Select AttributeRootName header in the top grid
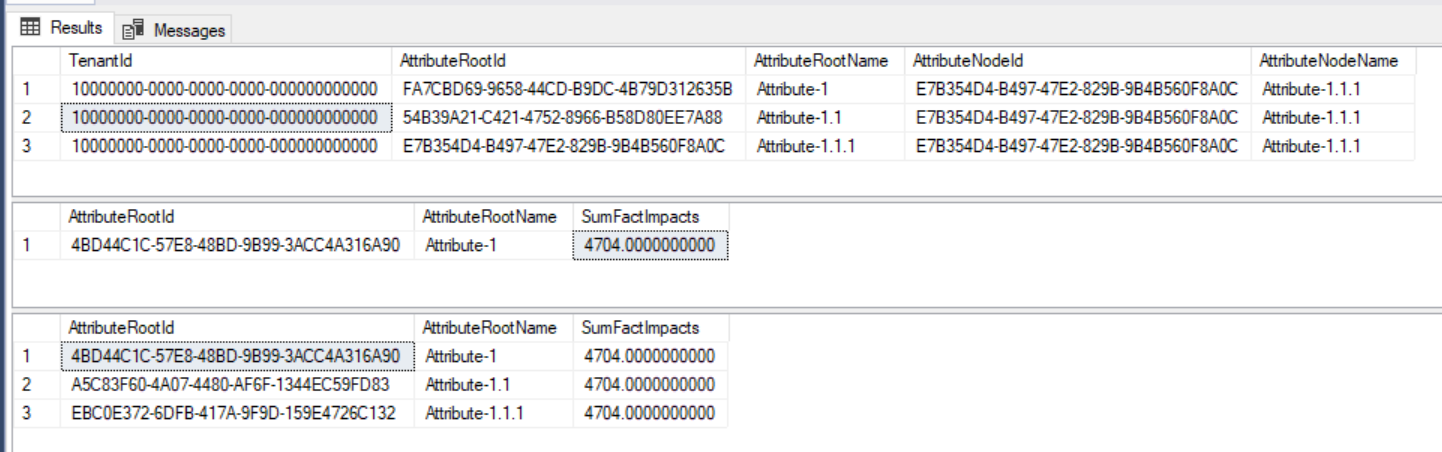 824,61
